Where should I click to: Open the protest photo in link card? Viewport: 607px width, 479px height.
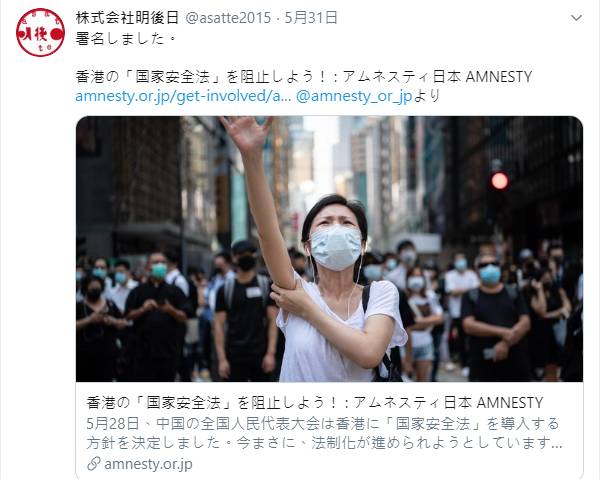[329, 249]
